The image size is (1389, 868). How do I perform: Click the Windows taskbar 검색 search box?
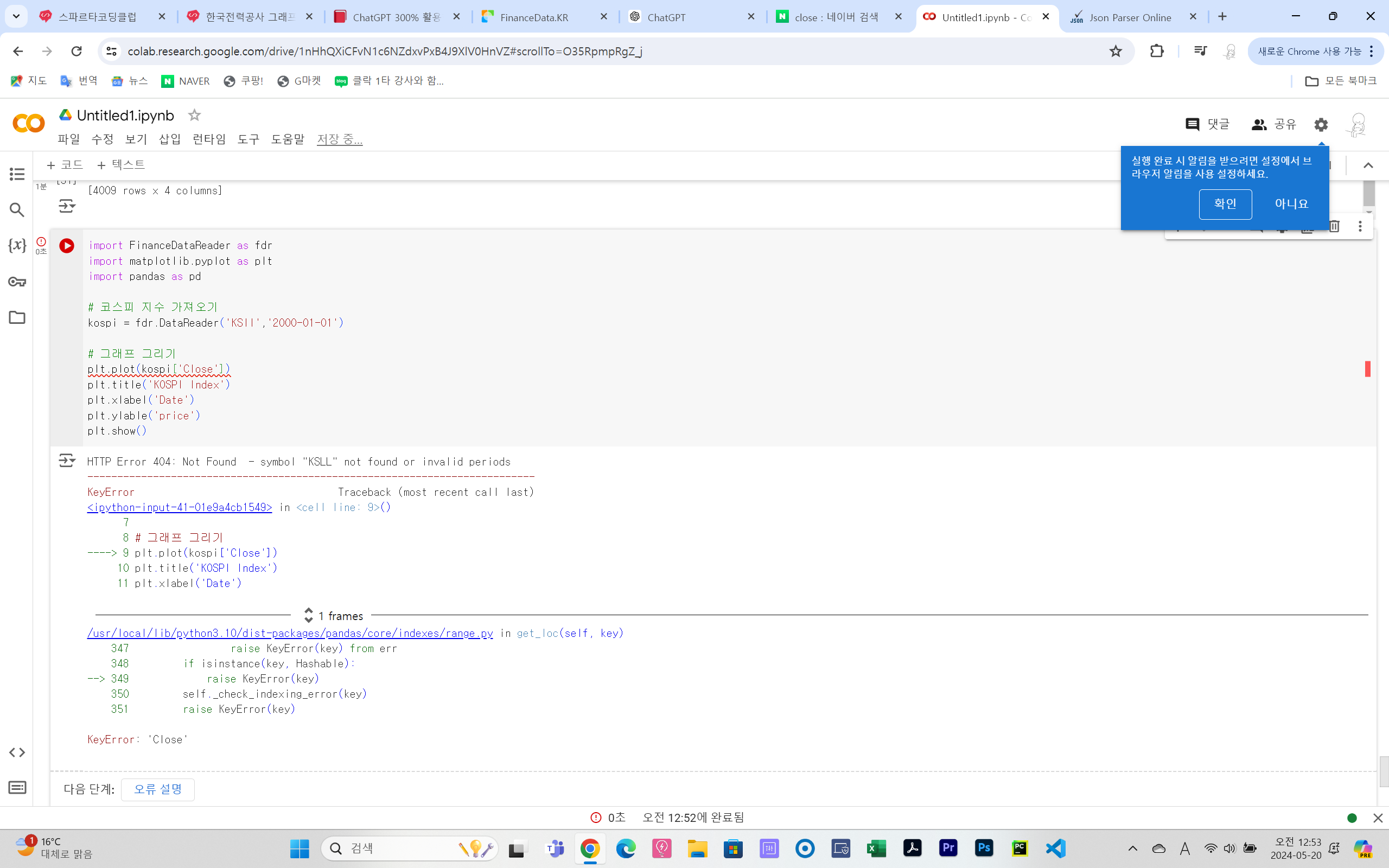click(x=409, y=848)
